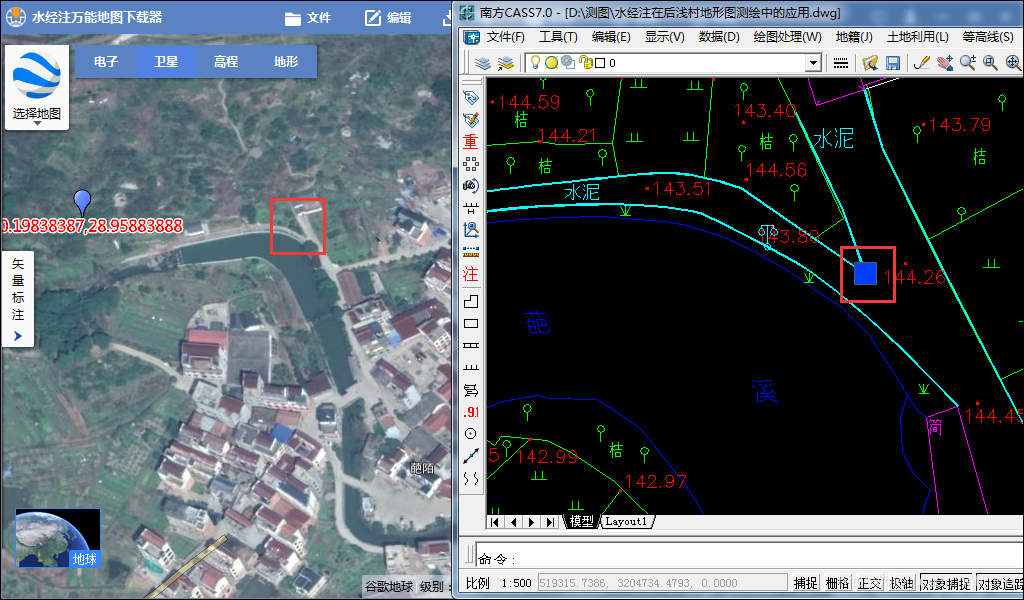Open the 土地利用(L) menu
Image resolution: width=1024 pixels, height=600 pixels.
tap(917, 37)
